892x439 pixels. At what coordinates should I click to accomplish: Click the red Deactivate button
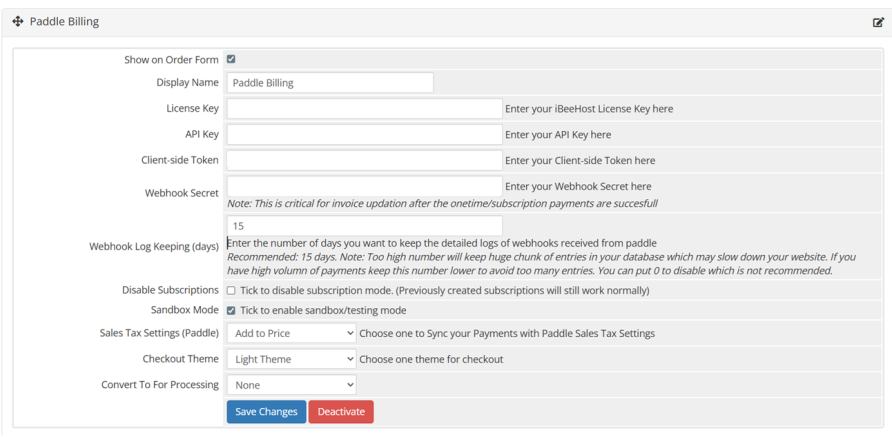341,412
